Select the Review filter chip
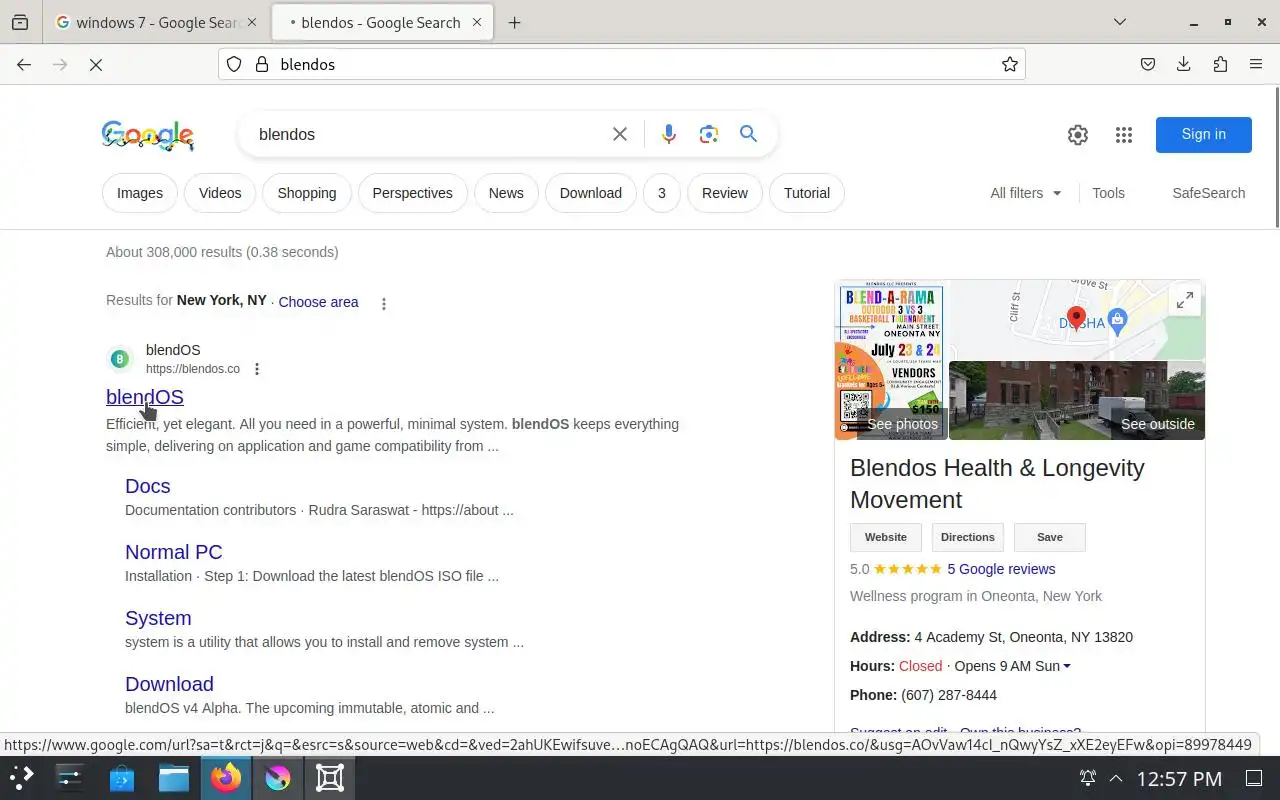1280x800 pixels. click(x=725, y=193)
